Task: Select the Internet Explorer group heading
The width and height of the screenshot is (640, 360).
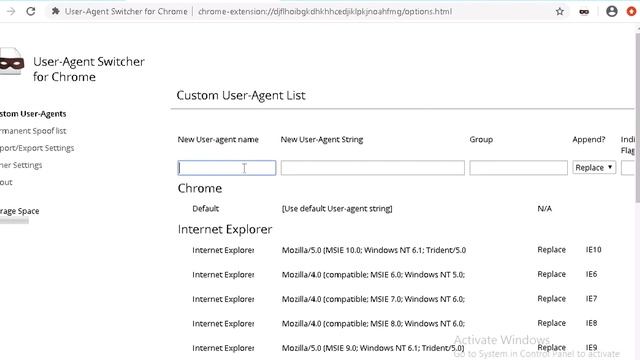Action: 225,229
